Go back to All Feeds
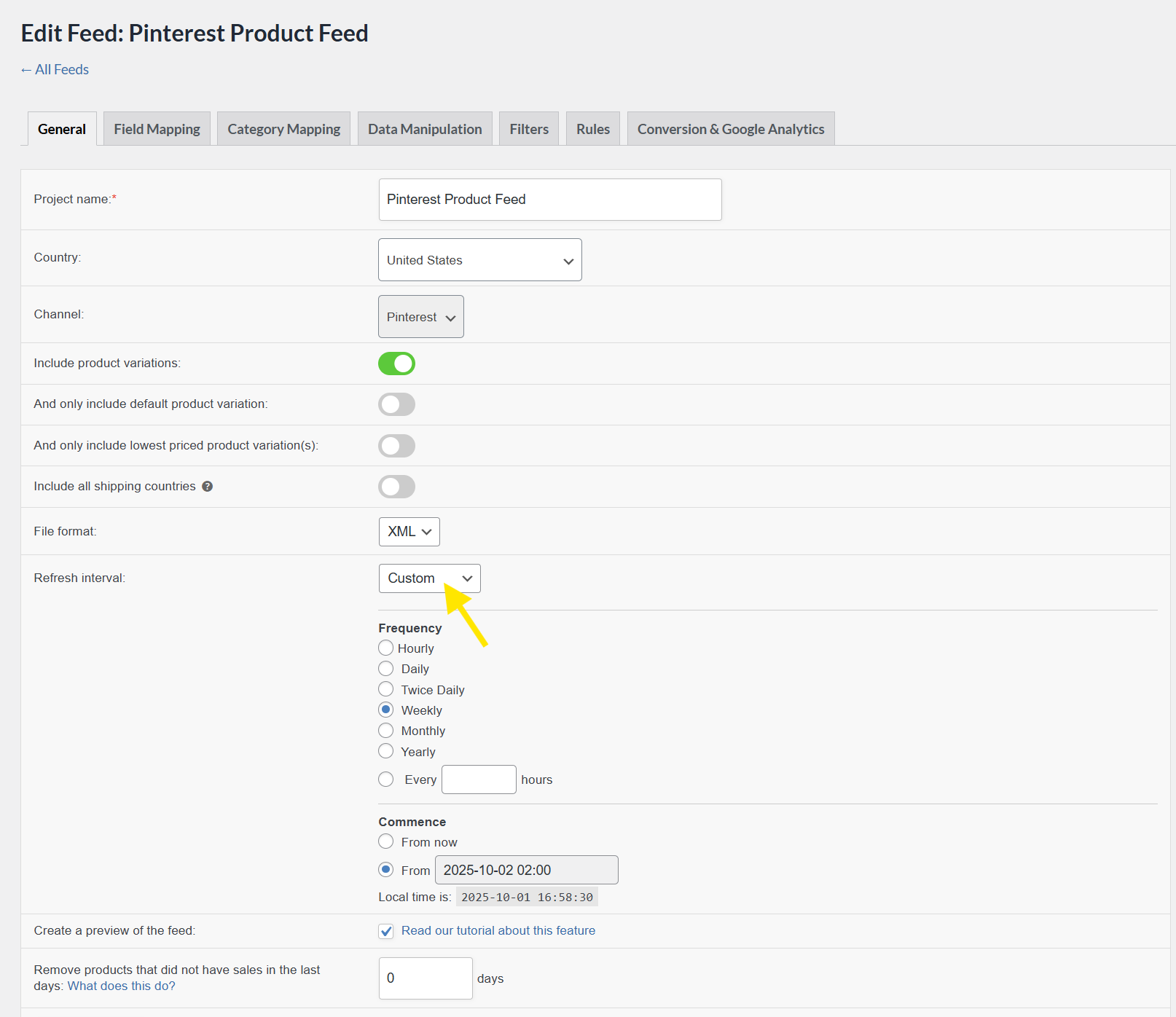The image size is (1176, 1017). 55,70
